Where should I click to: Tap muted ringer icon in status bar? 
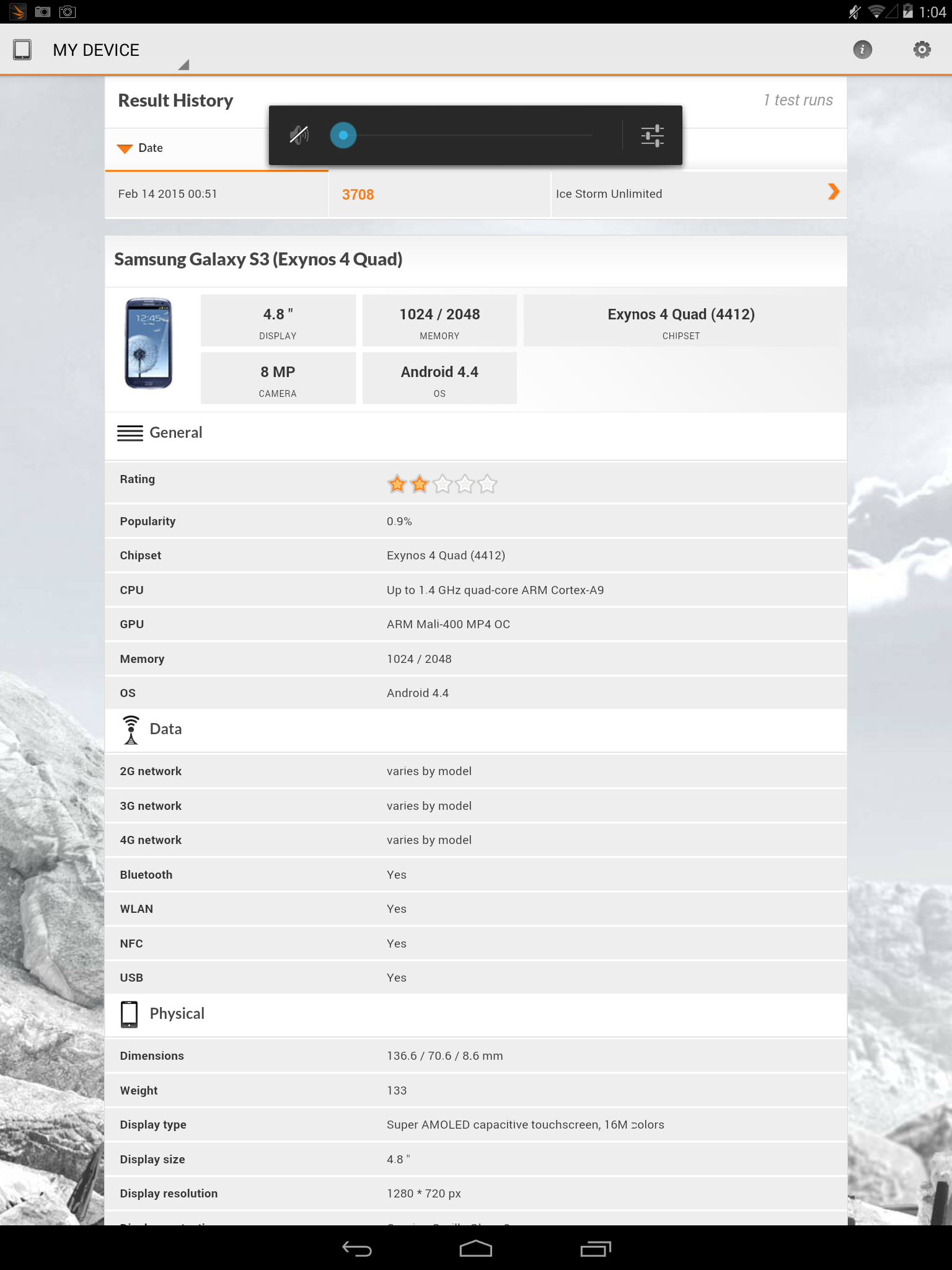(x=855, y=12)
